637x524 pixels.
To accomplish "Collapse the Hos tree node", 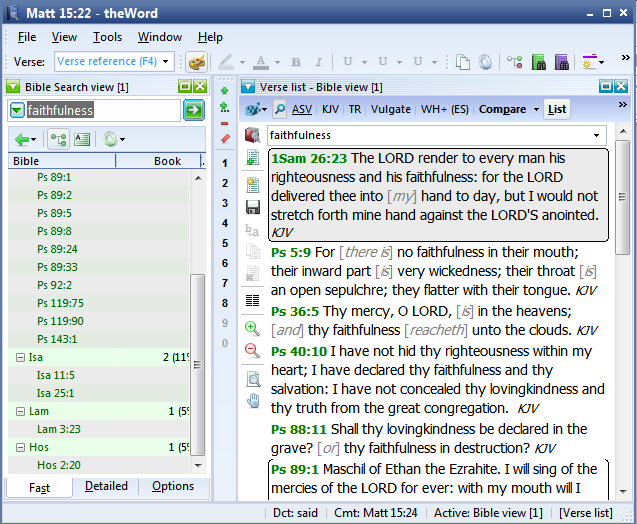I will (x=20, y=448).
